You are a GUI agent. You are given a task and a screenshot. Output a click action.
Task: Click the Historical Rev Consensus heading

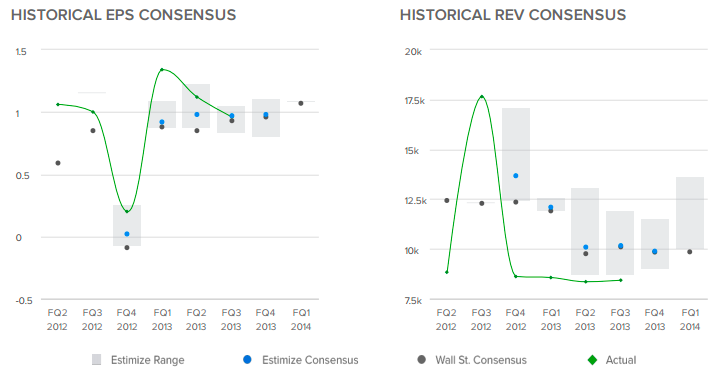[513, 15]
